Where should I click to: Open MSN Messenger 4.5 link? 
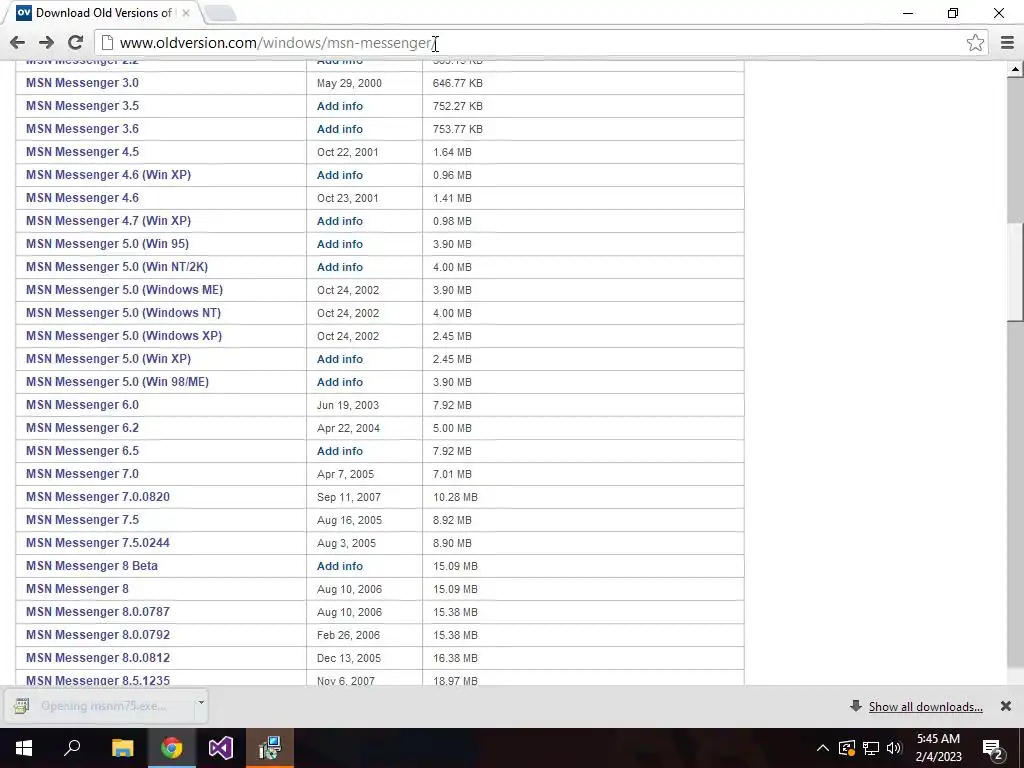point(82,152)
